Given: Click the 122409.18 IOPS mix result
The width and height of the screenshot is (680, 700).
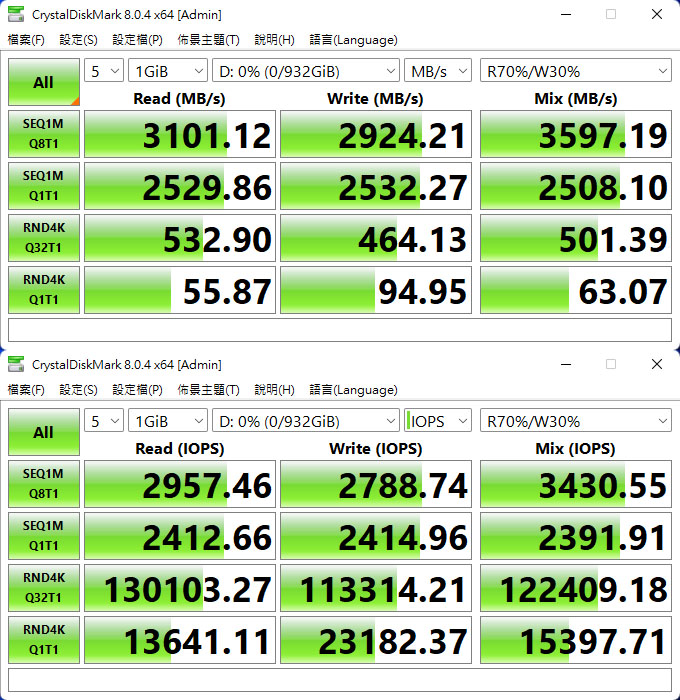Looking at the screenshot, I should click(576, 588).
